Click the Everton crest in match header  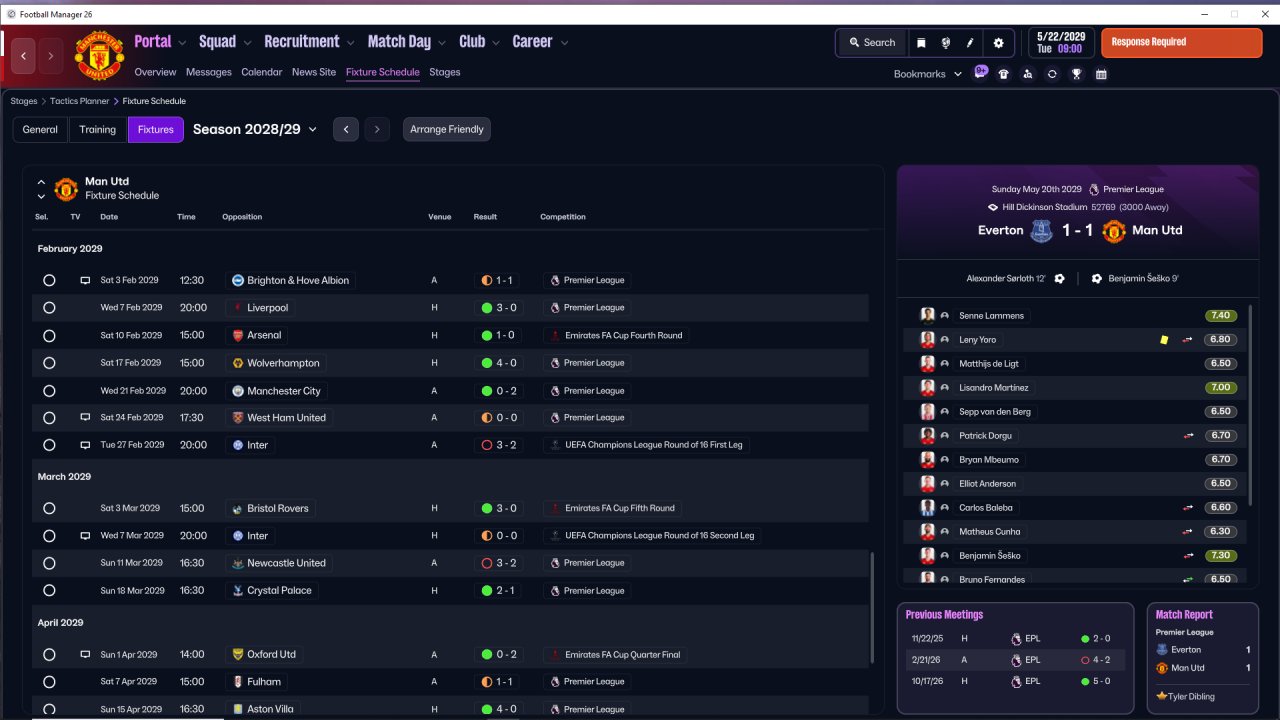[1040, 231]
